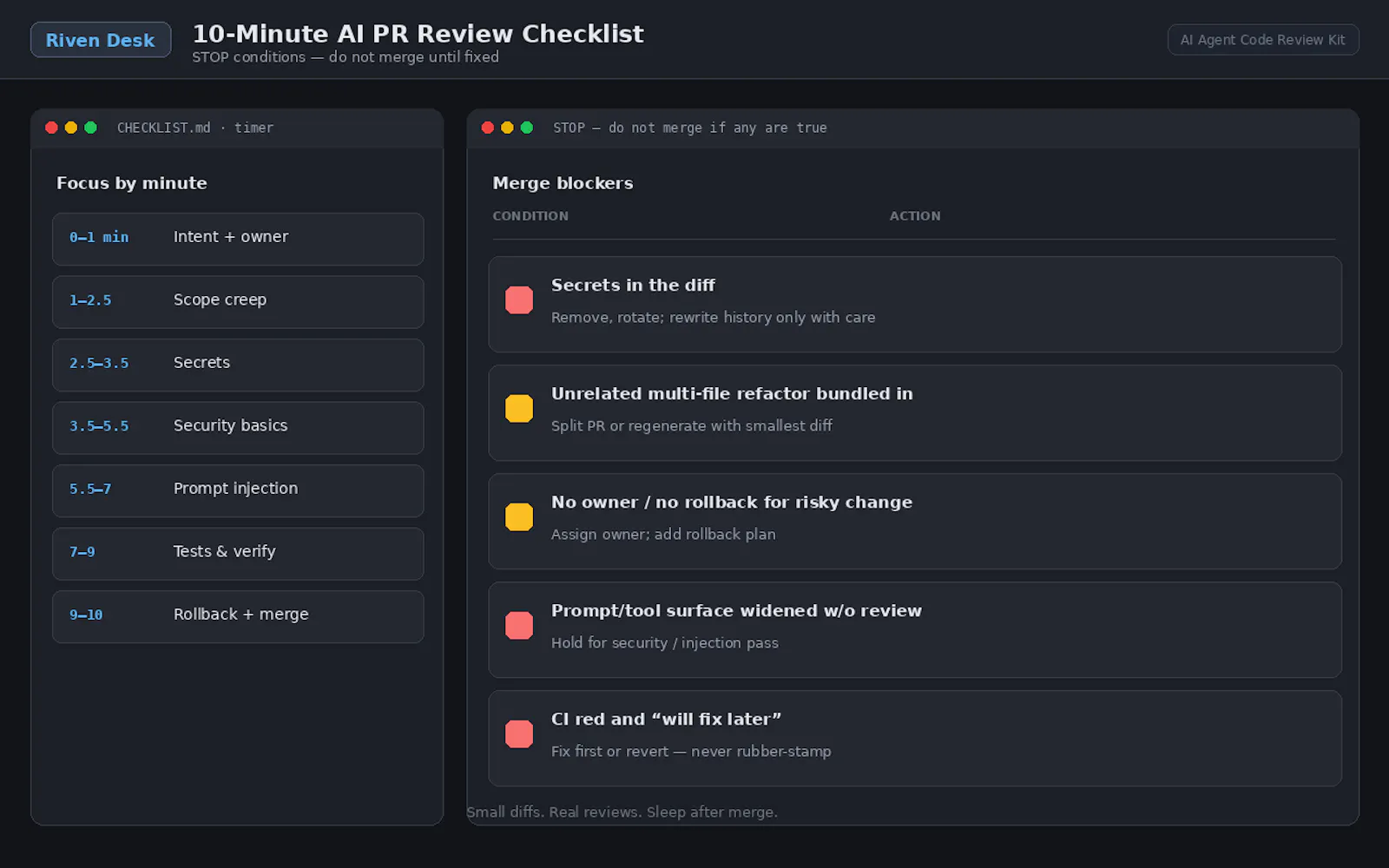The width and height of the screenshot is (1389, 868).
Task: Click the 10-Minute AI PR Review Checklist heading
Action: pyautogui.click(x=418, y=34)
